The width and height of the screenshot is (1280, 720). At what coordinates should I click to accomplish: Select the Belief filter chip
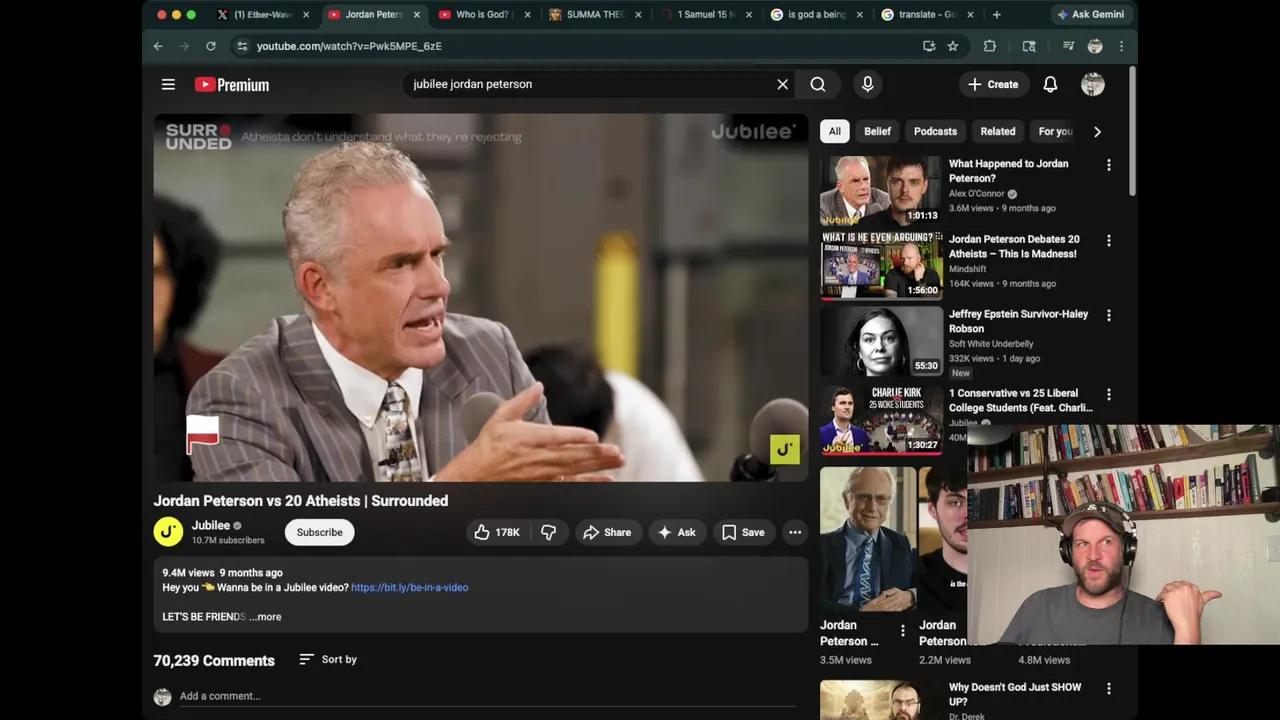tap(877, 131)
